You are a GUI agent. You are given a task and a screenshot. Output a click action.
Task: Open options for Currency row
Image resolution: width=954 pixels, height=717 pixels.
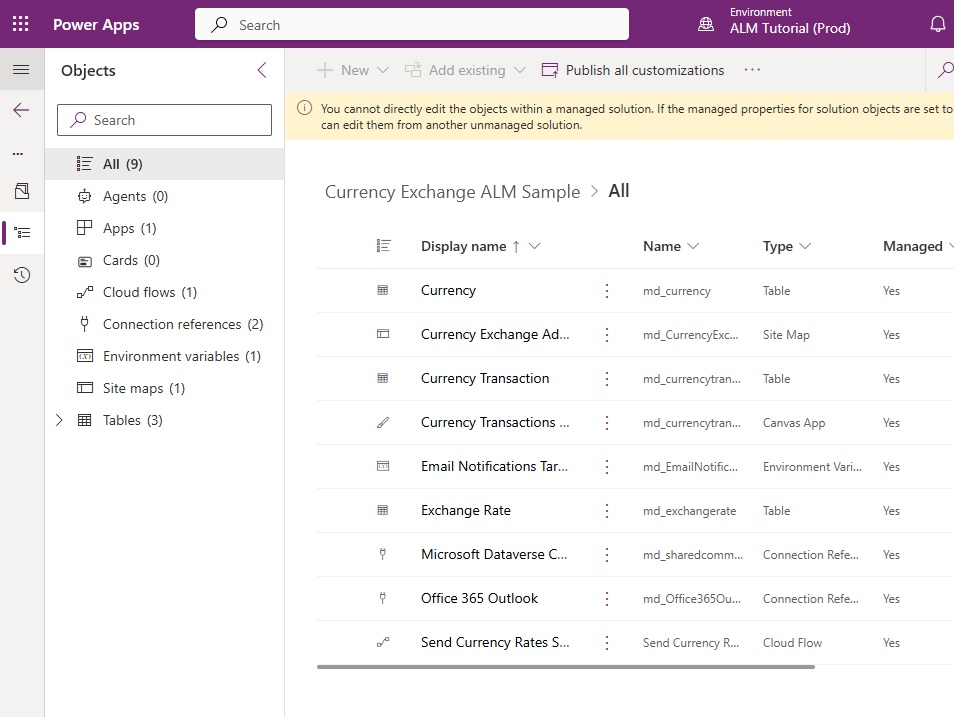point(607,291)
